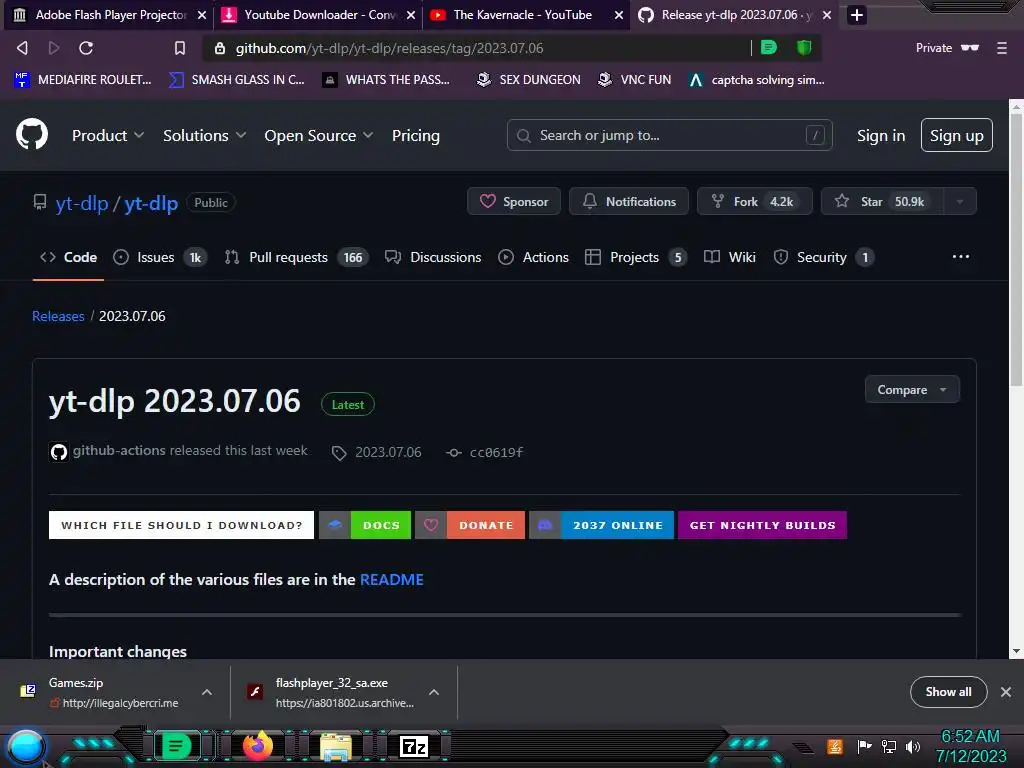
Task: Go to Releases breadcrumb link
Action: tap(58, 316)
